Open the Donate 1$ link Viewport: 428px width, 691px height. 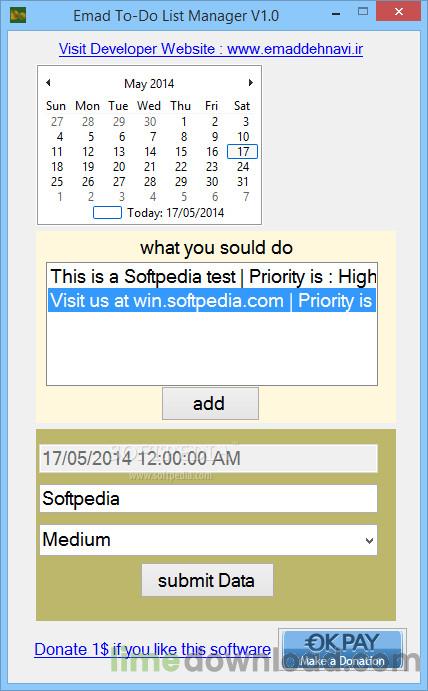pos(153,649)
